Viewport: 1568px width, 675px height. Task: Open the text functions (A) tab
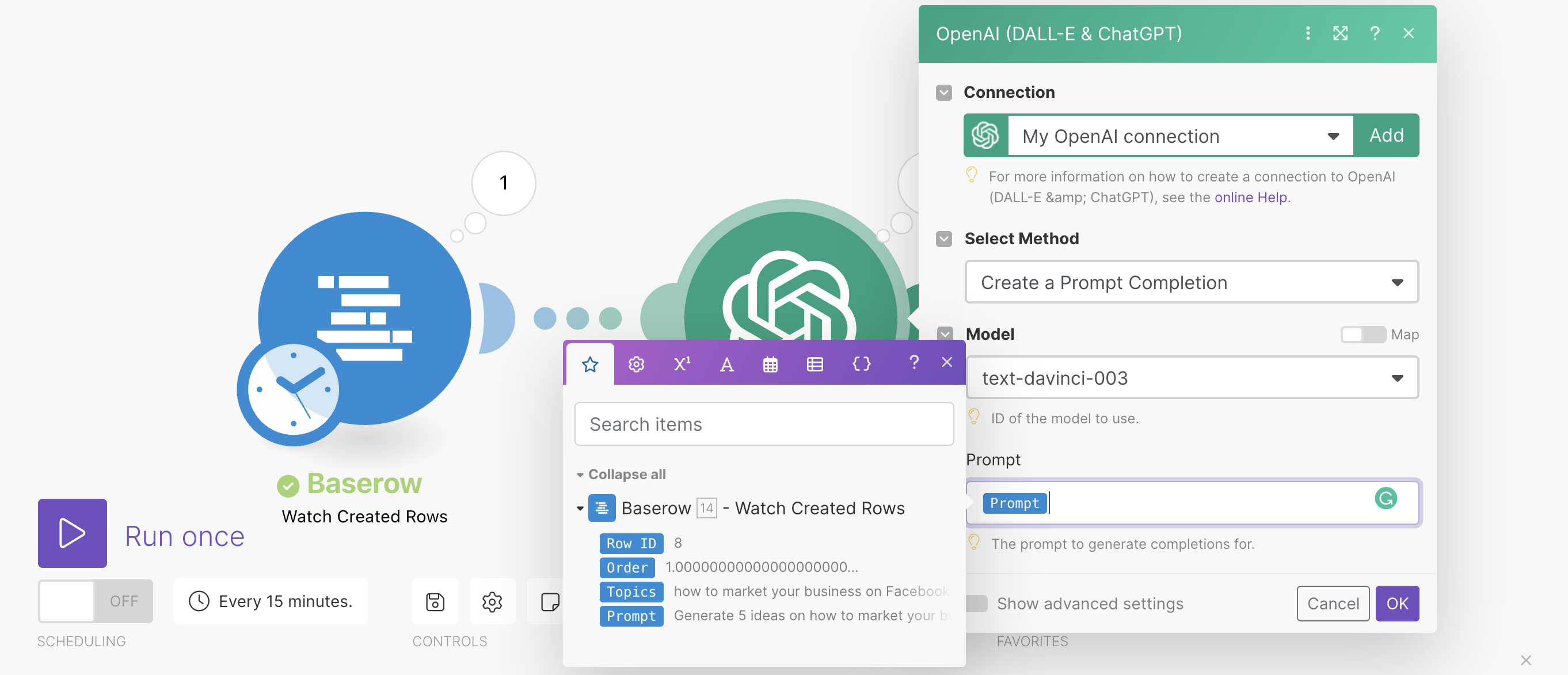[x=726, y=363]
